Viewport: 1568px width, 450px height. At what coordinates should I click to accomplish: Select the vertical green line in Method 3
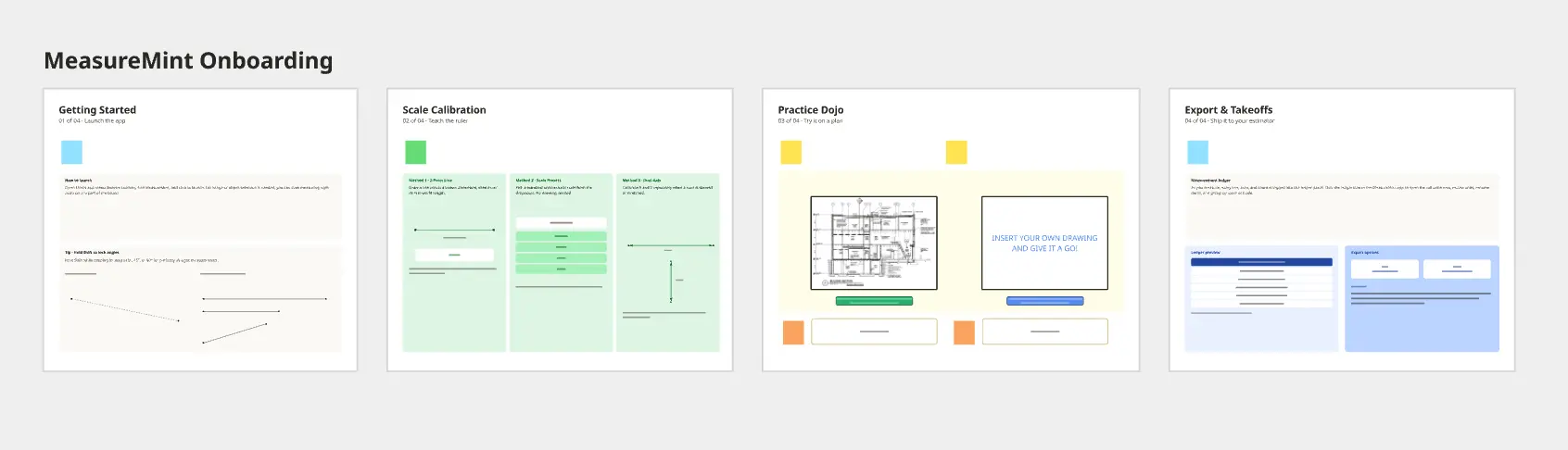point(671,281)
